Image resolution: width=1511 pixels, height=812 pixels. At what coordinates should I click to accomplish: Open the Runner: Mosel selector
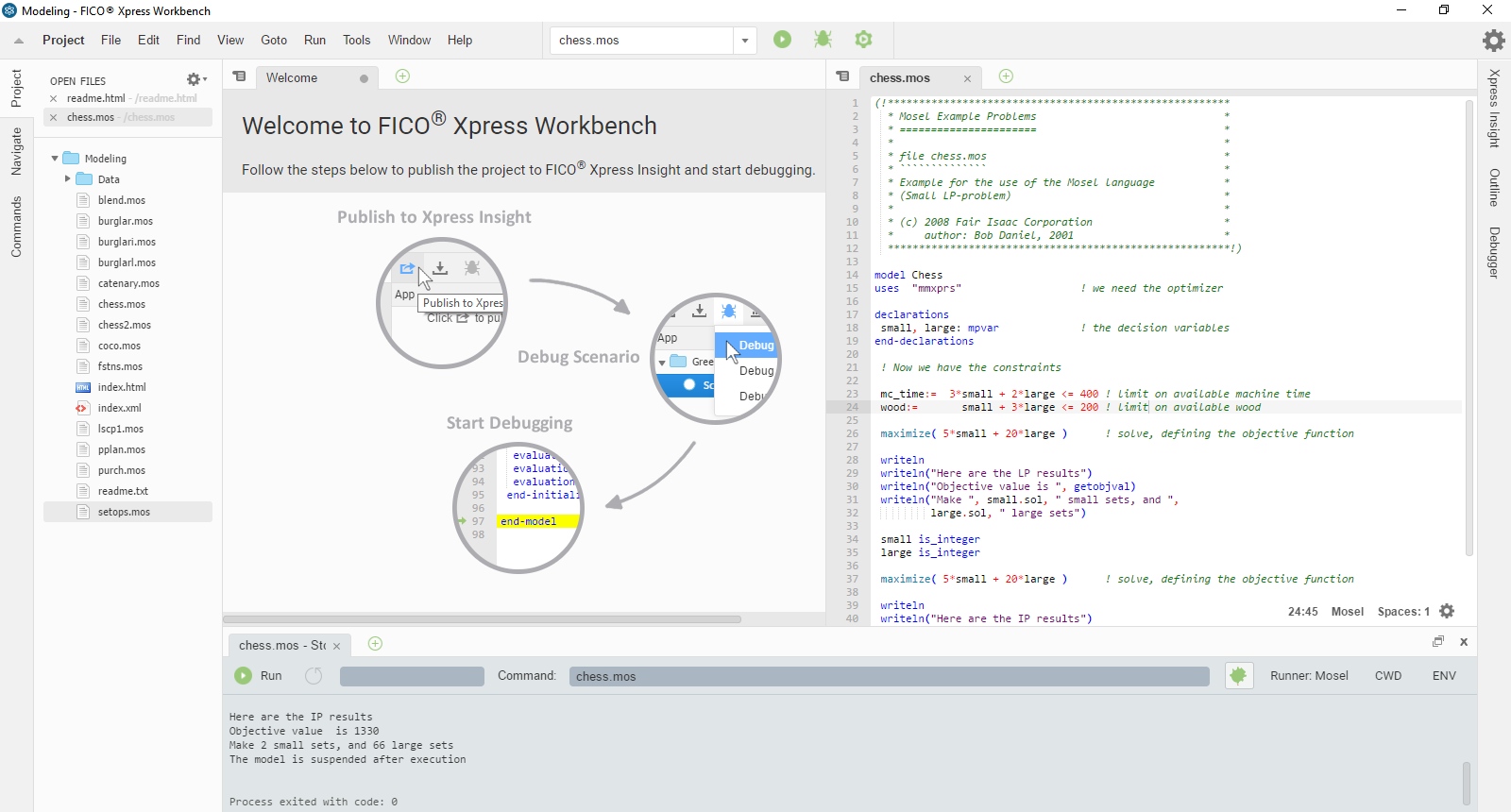pos(1309,676)
